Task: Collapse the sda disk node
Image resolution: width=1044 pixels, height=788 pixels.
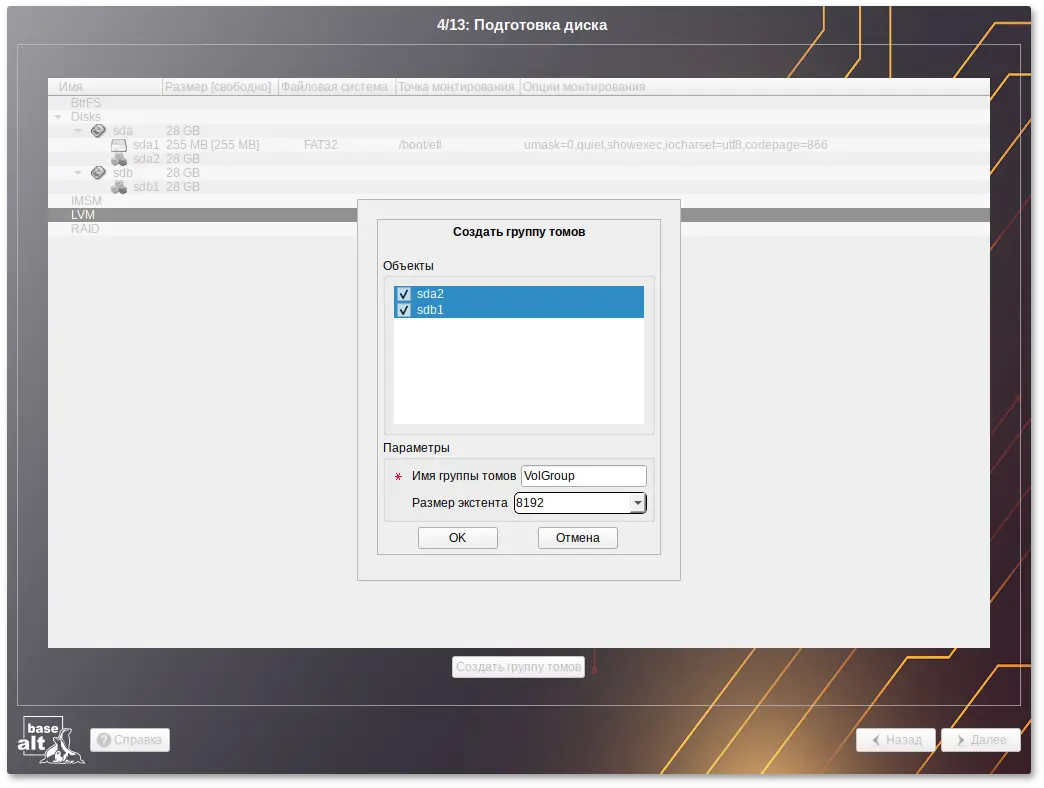Action: click(x=78, y=131)
